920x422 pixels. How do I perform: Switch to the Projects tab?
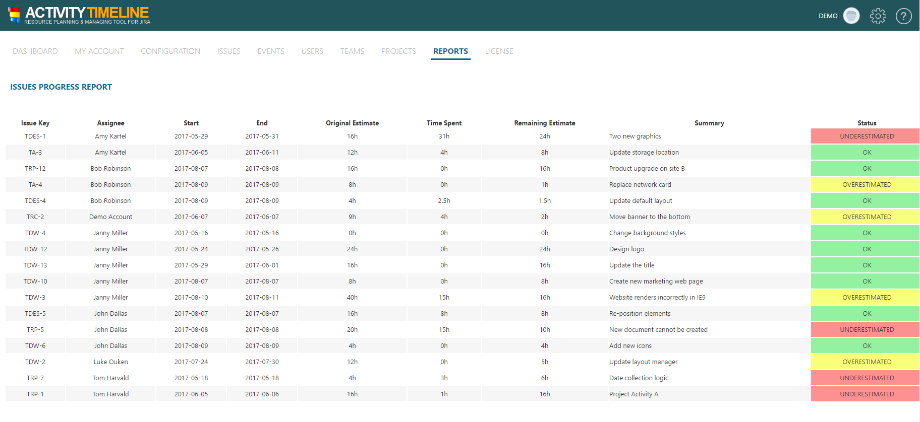(399, 51)
